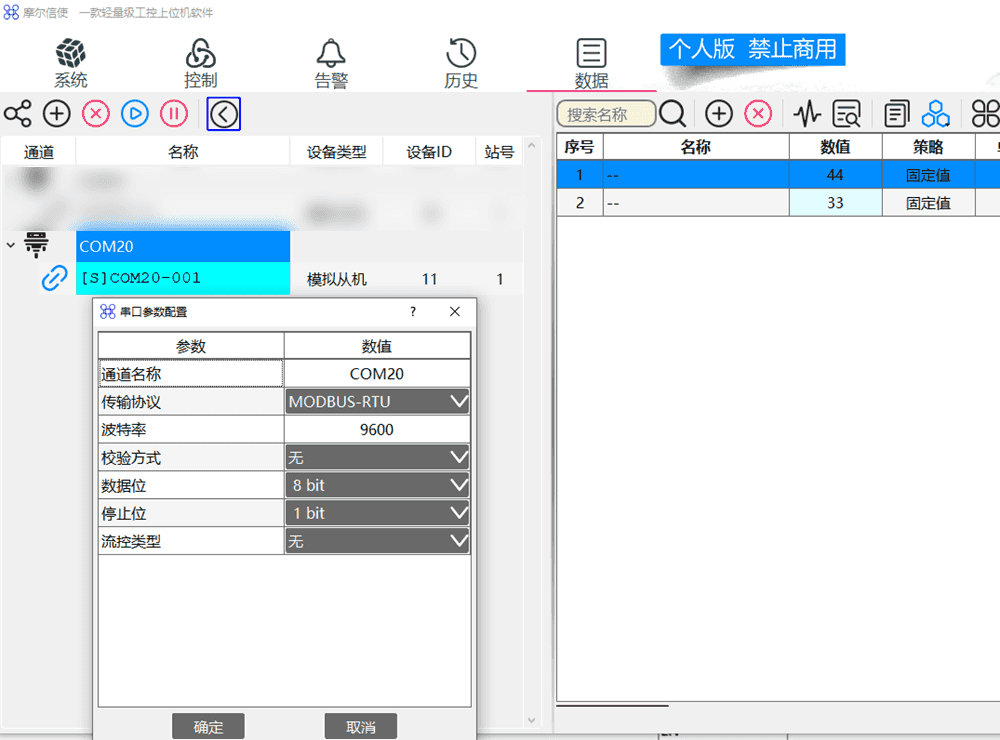This screenshot has width=1000, height=740.
Task: Open the 停止位 1 bit dropdown
Action: pyautogui.click(x=377, y=513)
